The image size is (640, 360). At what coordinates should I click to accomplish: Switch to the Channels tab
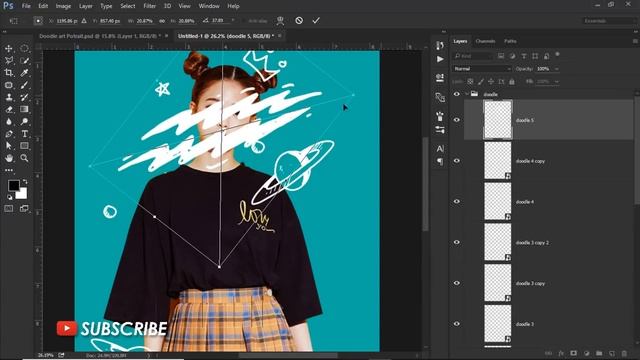click(485, 41)
